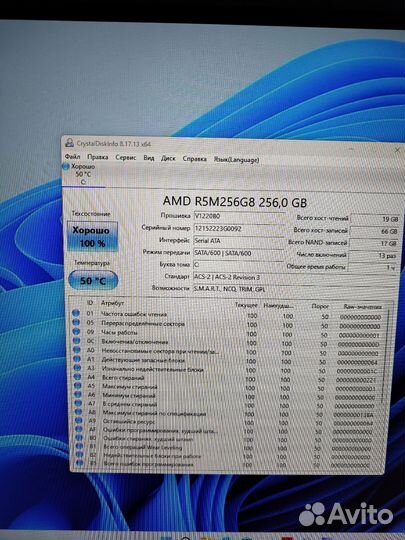
Task: Click the status dot for attribute A4
Action: pyautogui.click(x=78, y=377)
